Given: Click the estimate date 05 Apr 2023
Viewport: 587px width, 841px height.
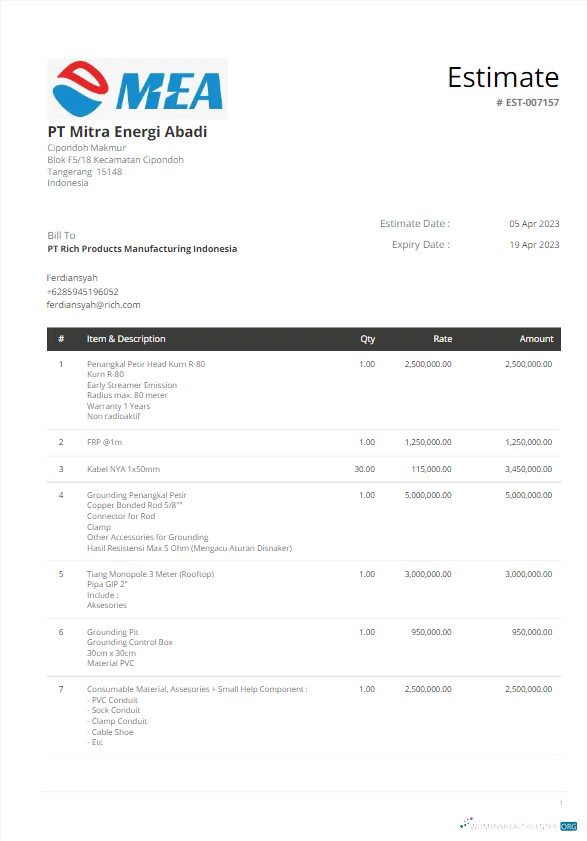Looking at the screenshot, I should coord(534,224).
